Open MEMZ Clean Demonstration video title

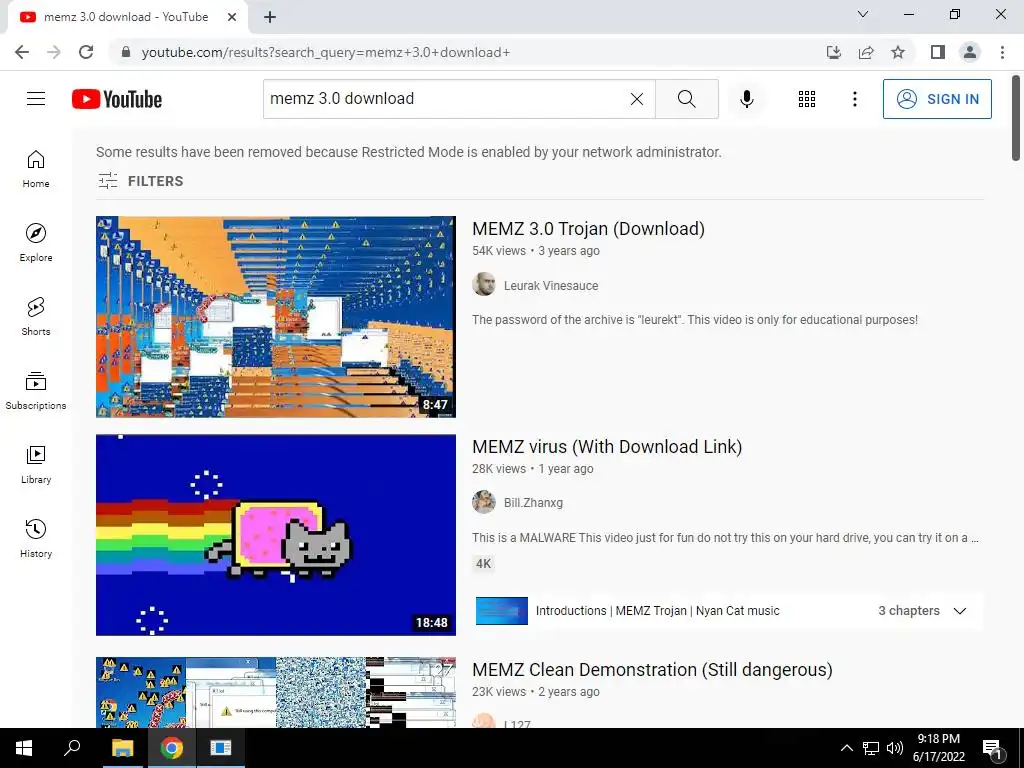652,669
